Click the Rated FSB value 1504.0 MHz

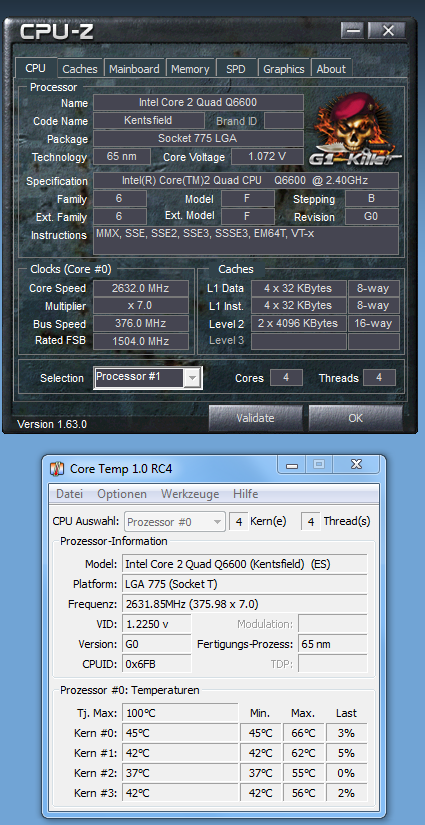(141, 341)
